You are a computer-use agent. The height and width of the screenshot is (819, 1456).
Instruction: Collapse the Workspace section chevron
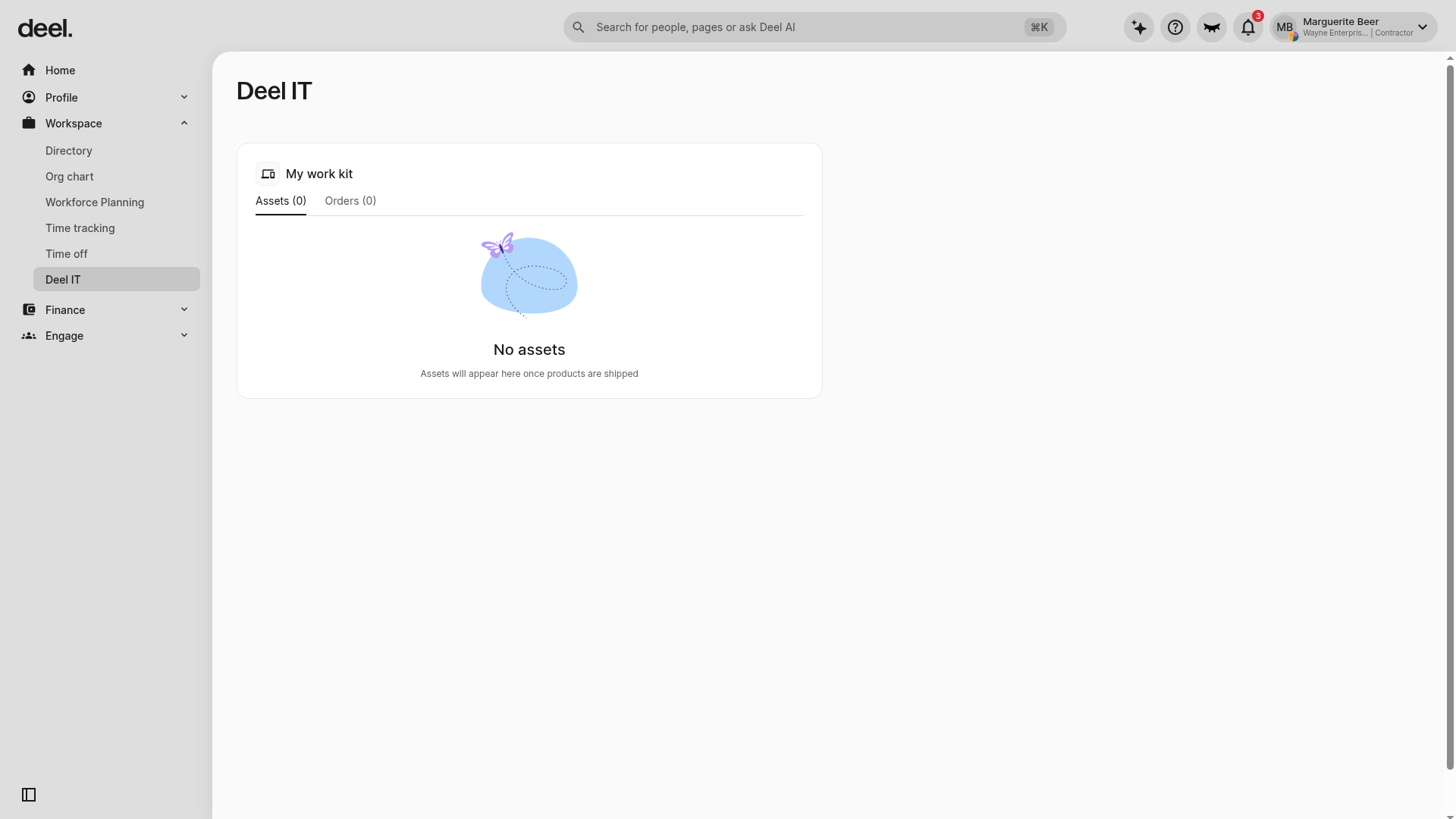pyautogui.click(x=184, y=123)
